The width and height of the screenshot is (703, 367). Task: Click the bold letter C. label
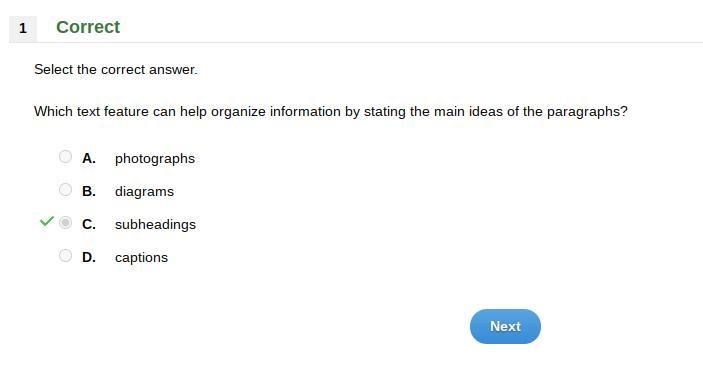pos(89,224)
